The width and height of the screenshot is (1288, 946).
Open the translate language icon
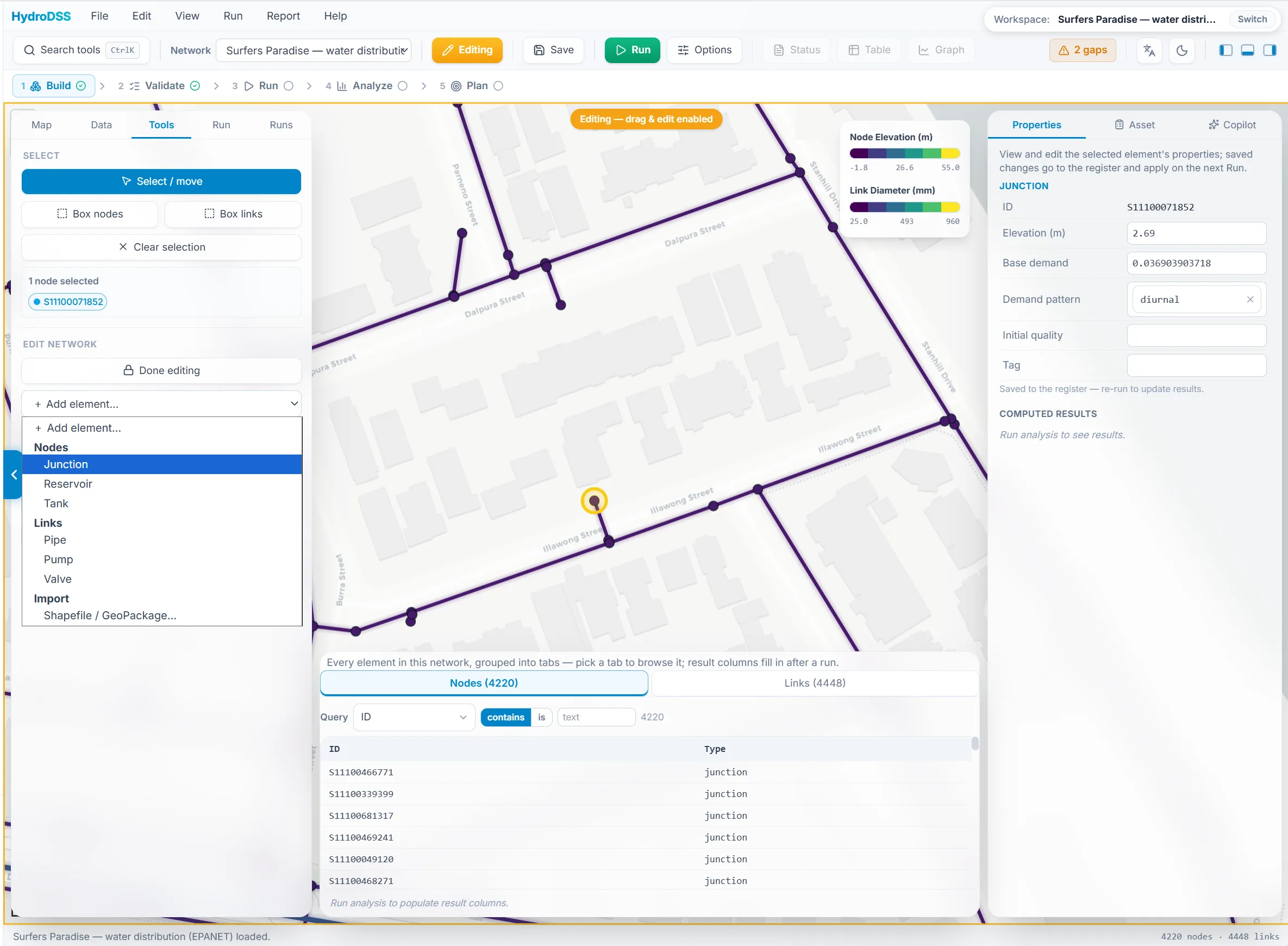(1149, 51)
